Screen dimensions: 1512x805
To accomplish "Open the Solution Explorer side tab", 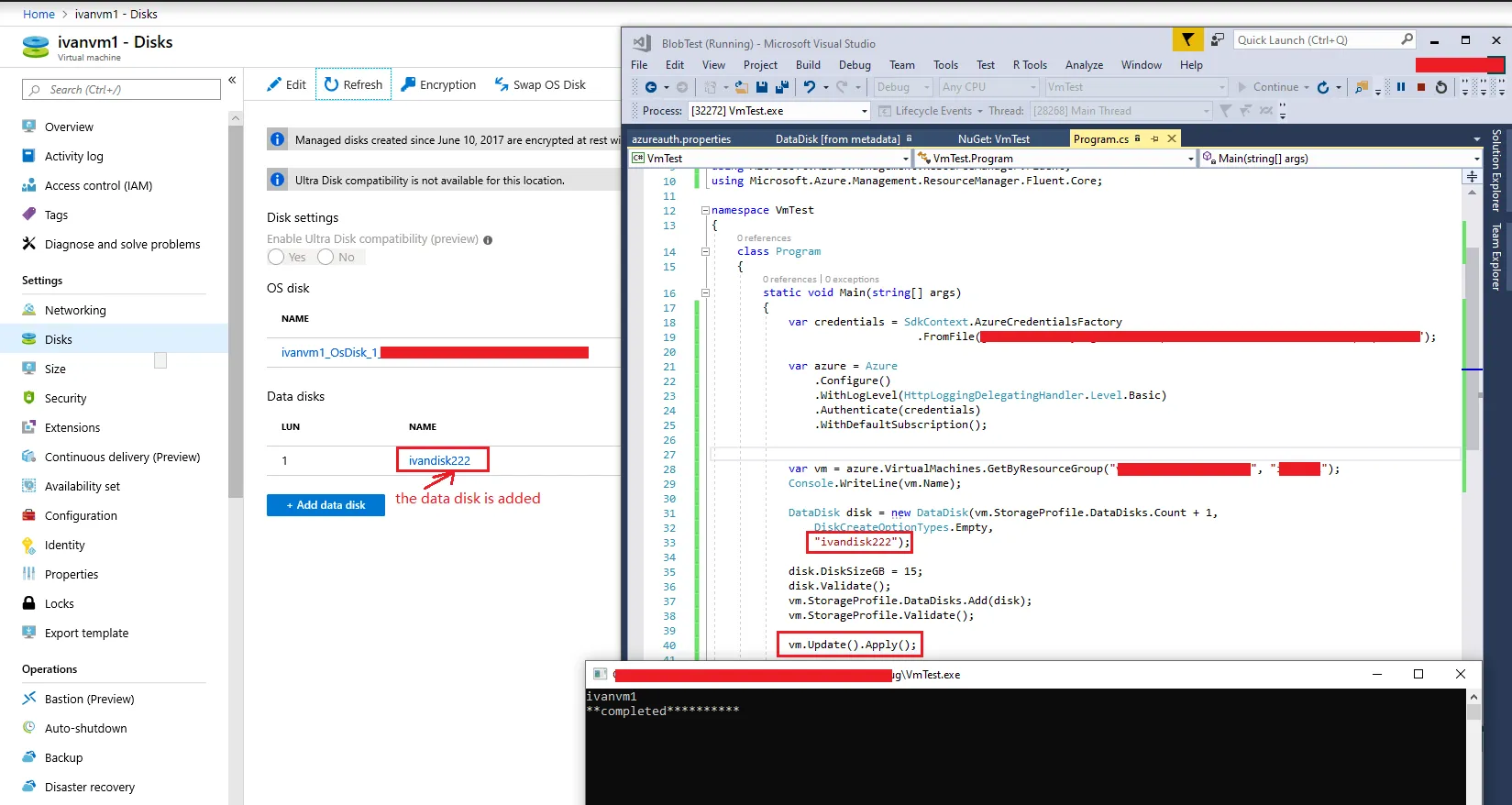I will click(x=1496, y=170).
